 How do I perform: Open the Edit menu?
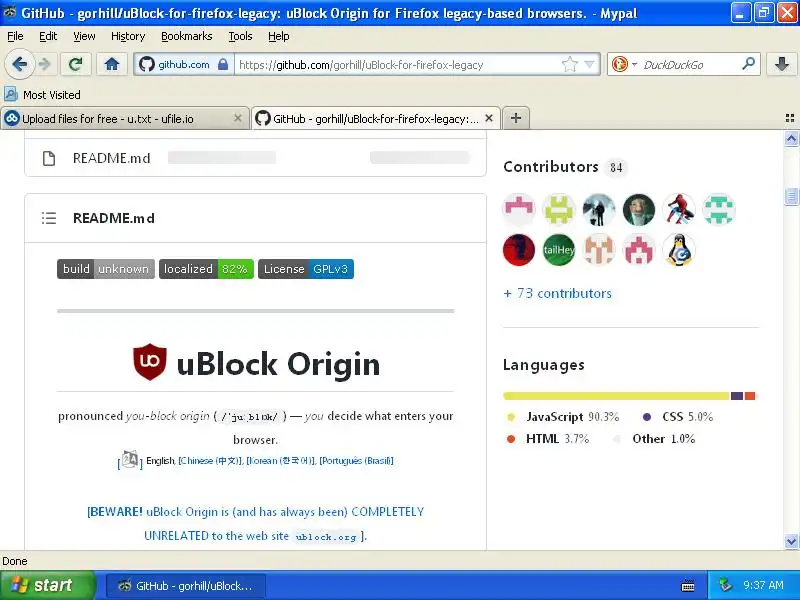(48, 36)
